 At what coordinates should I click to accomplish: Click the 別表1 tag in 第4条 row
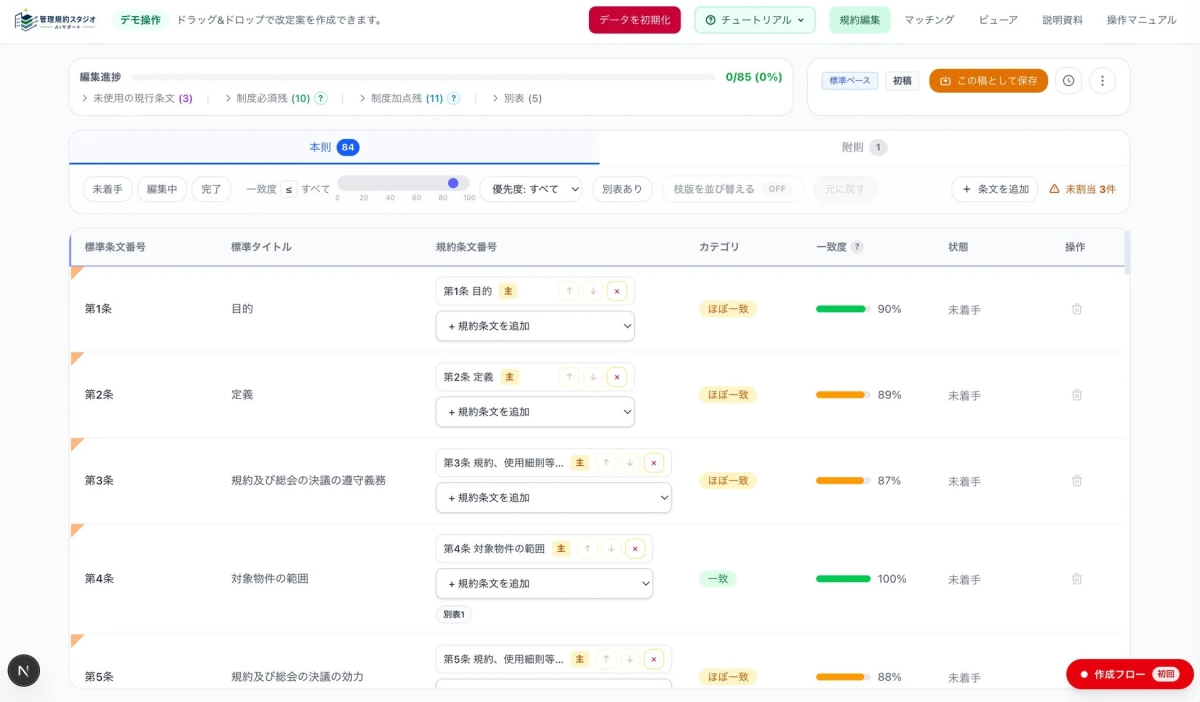point(454,614)
